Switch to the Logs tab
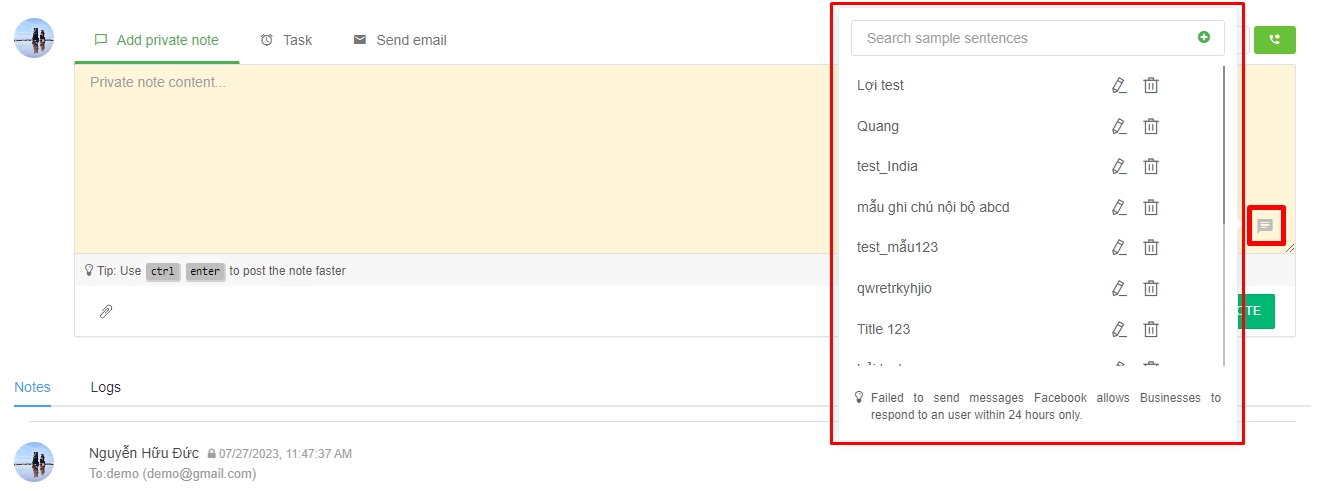The image size is (1323, 491). pos(105,387)
